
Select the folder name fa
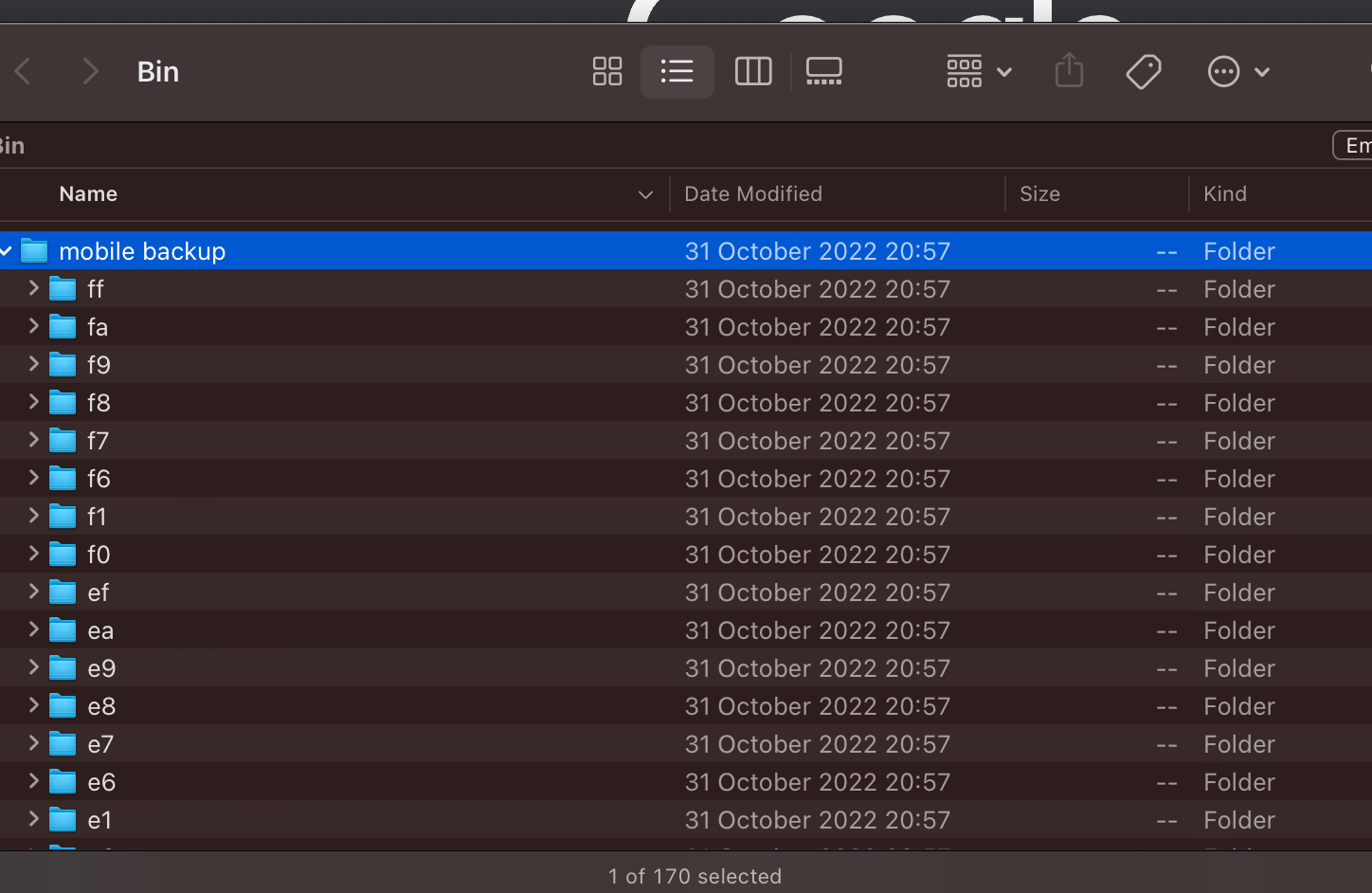[x=98, y=327]
